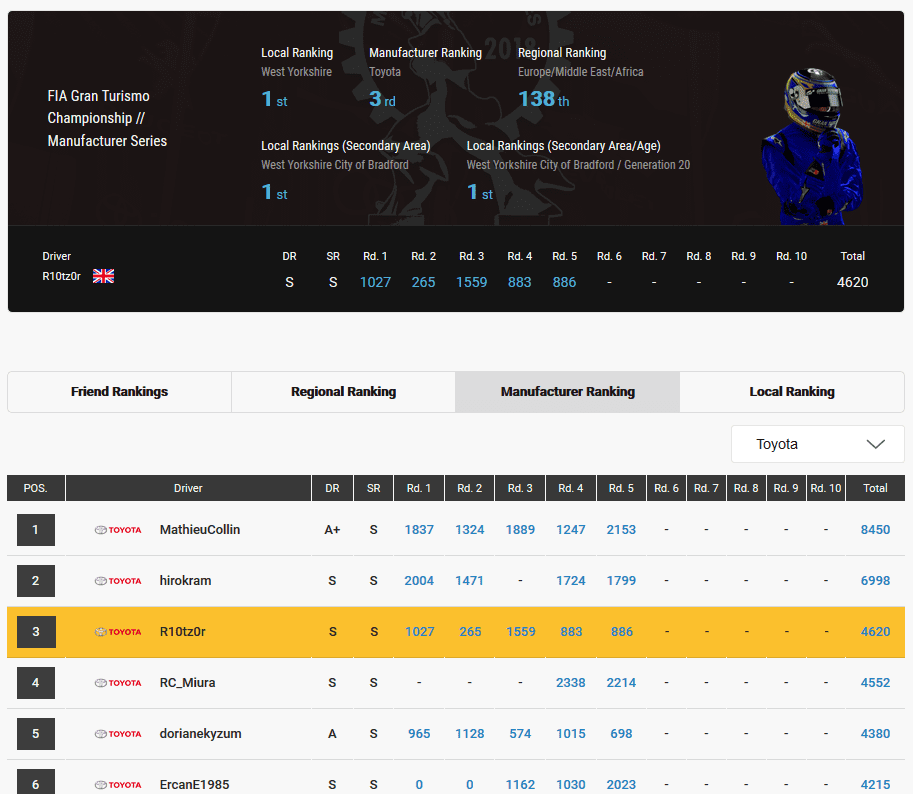Click RC_Miura's total score 4552
Screen dimensions: 913x794
[x=875, y=683]
